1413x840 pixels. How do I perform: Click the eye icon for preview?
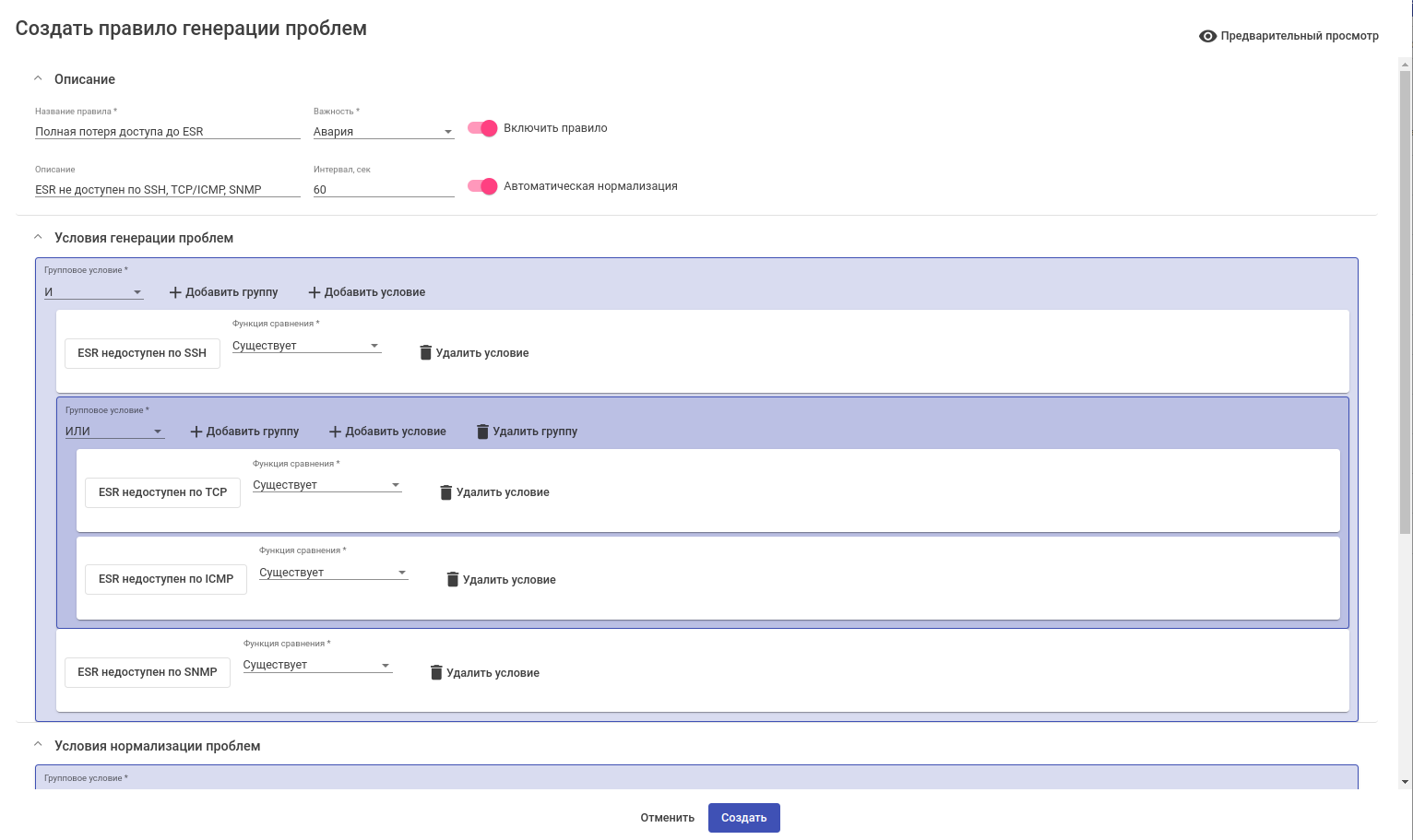(x=1207, y=36)
